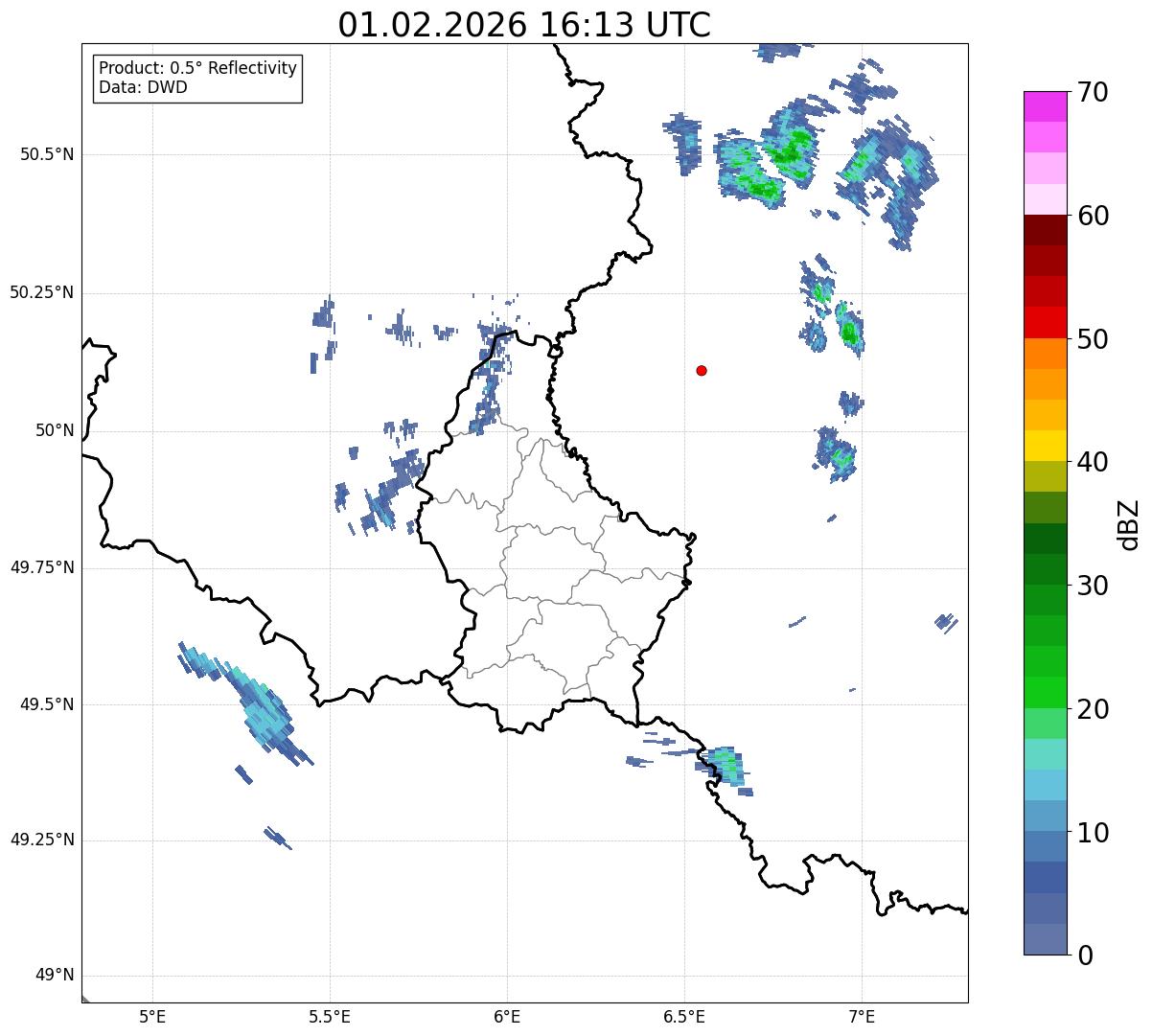The height and width of the screenshot is (1036, 1152).
Task: Click the 5°E longitude label
Action: click(x=152, y=1017)
